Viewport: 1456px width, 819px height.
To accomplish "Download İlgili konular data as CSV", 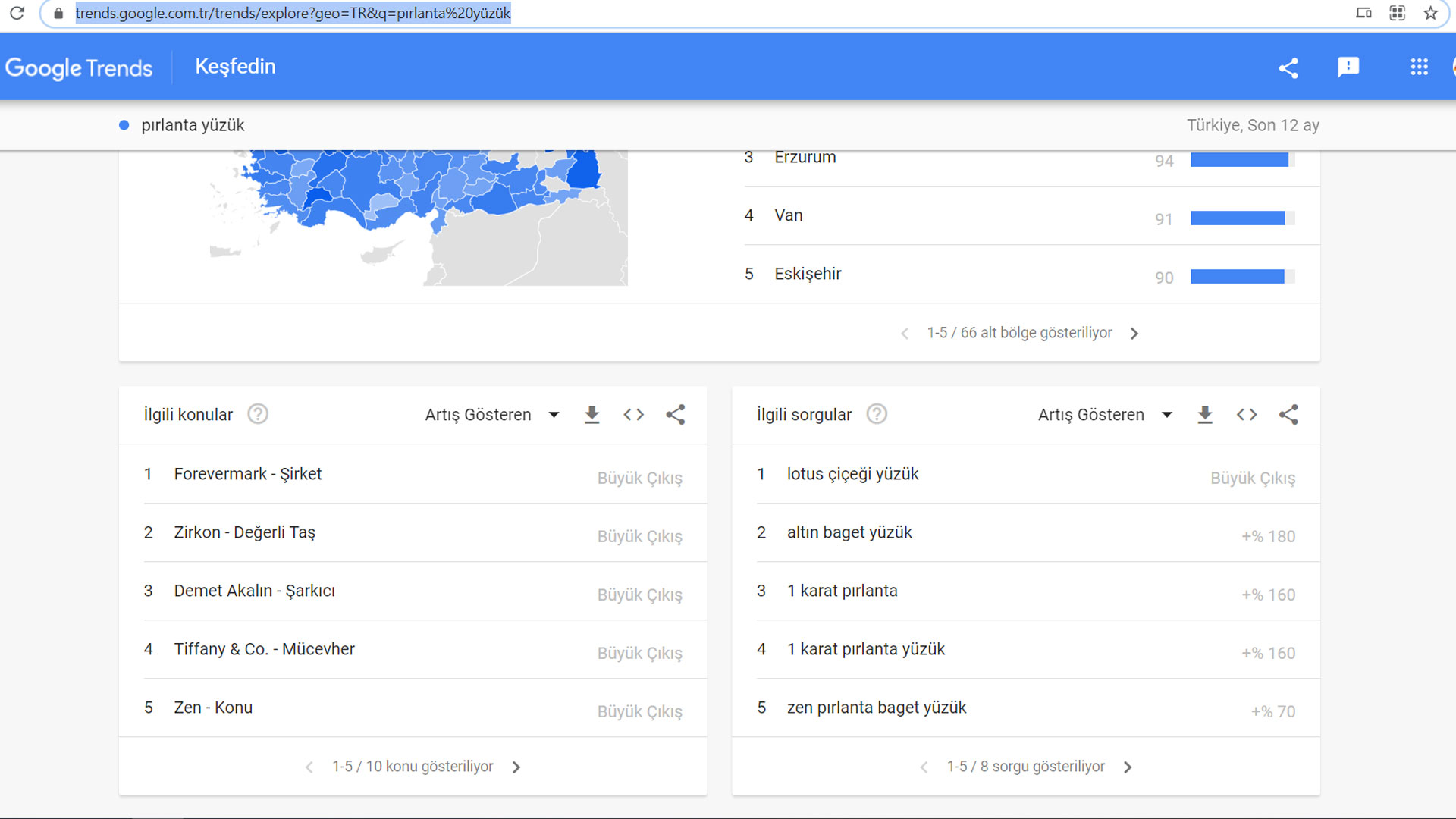I will [x=591, y=415].
